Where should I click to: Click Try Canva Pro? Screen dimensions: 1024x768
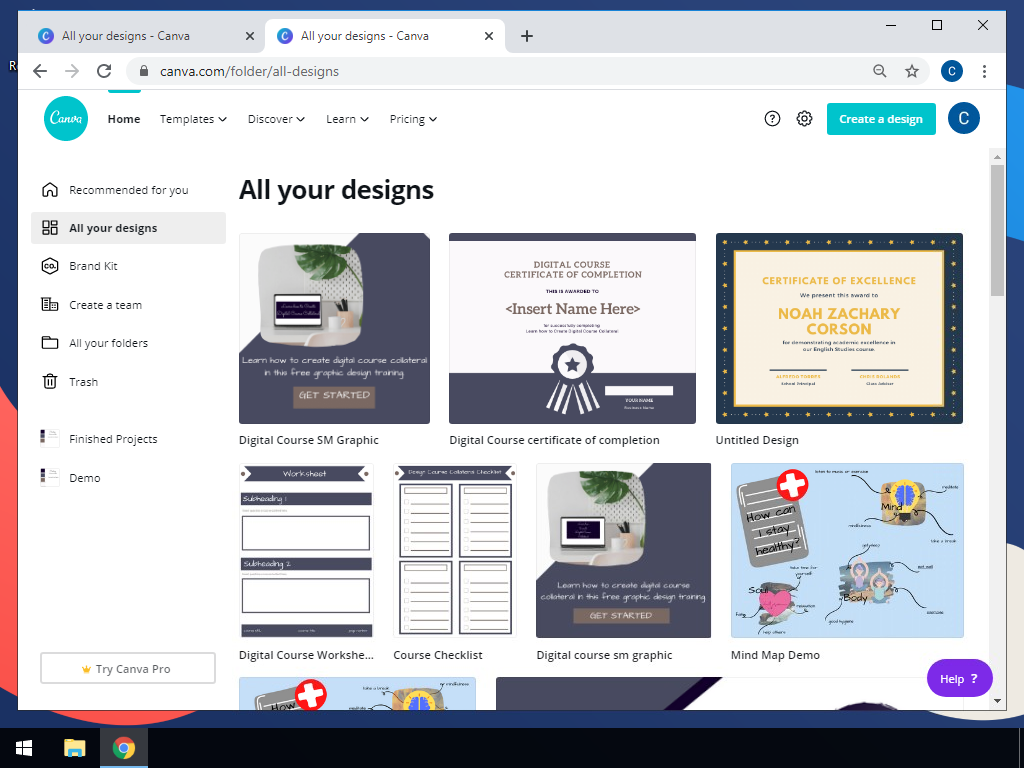click(128, 669)
